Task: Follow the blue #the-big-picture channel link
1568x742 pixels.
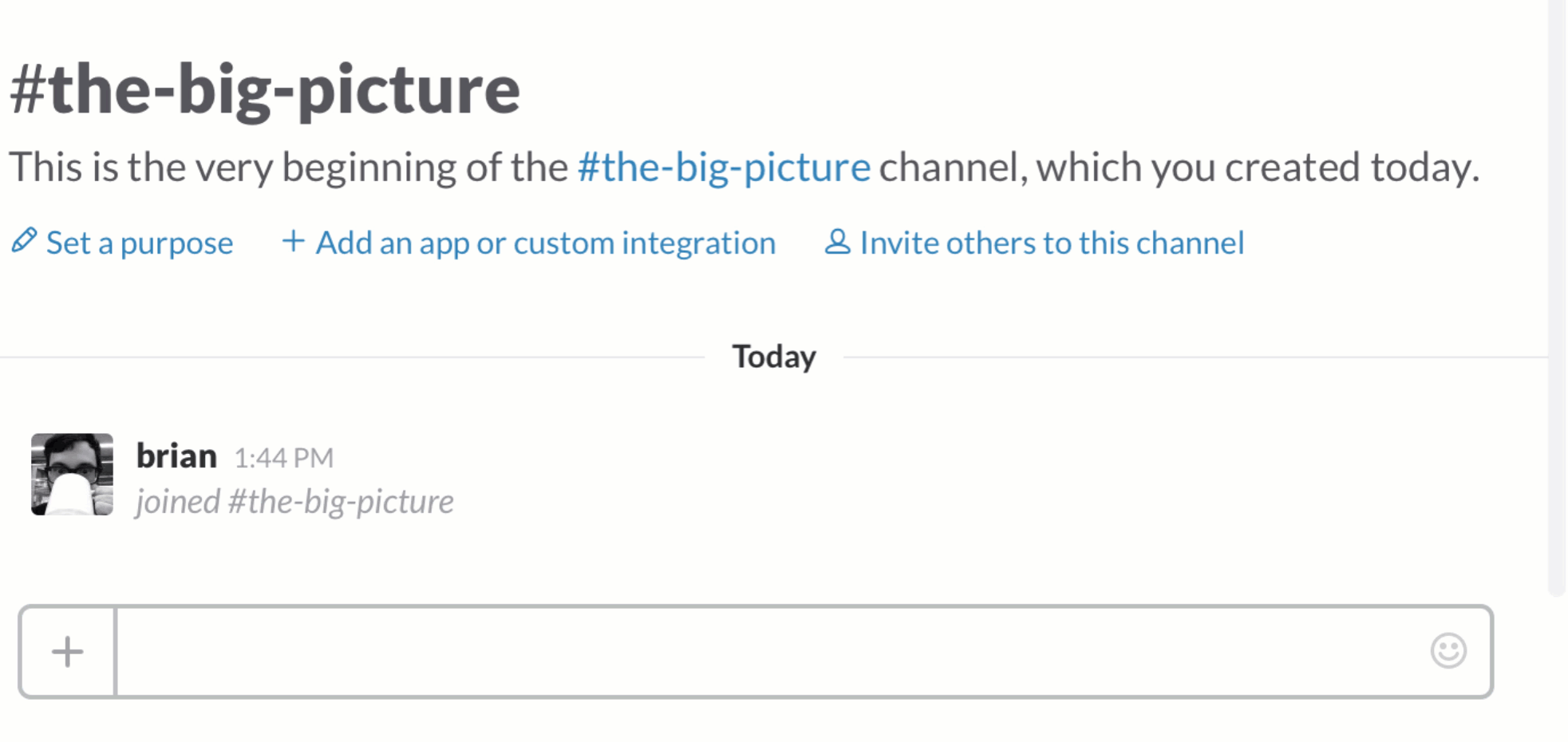Action: 724,168
